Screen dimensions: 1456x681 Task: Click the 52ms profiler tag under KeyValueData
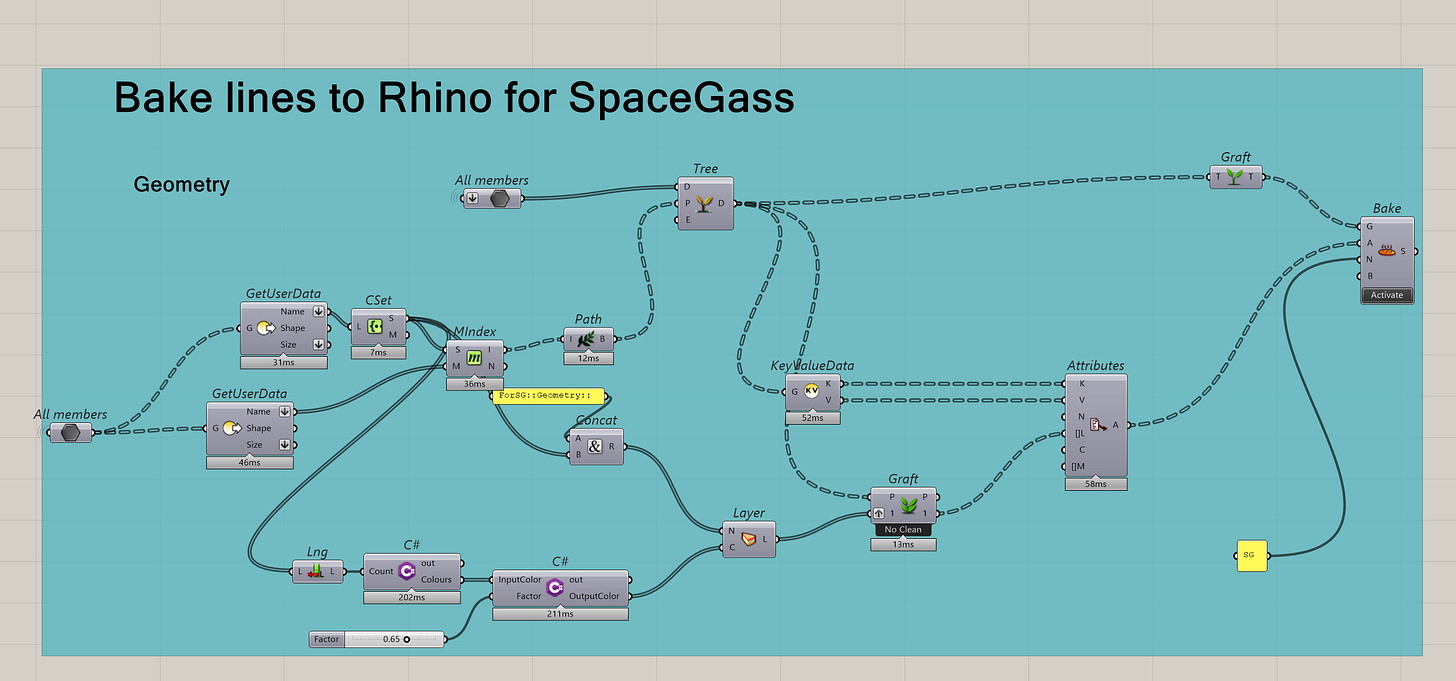click(x=813, y=417)
